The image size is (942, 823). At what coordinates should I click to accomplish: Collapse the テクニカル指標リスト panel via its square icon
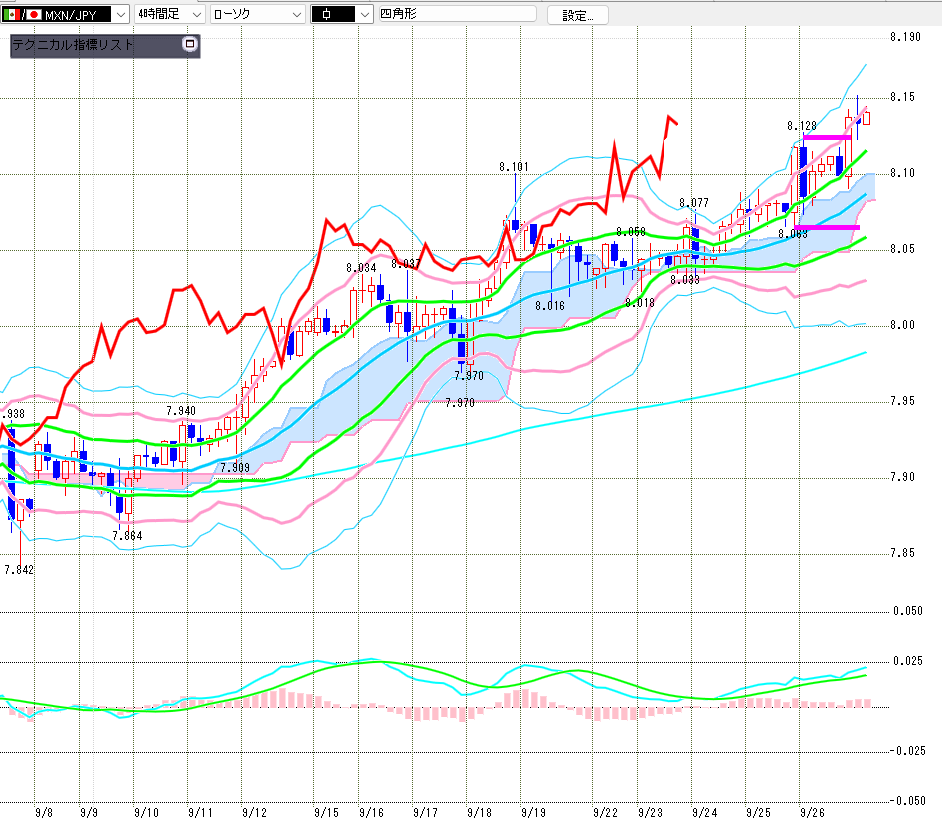click(190, 45)
